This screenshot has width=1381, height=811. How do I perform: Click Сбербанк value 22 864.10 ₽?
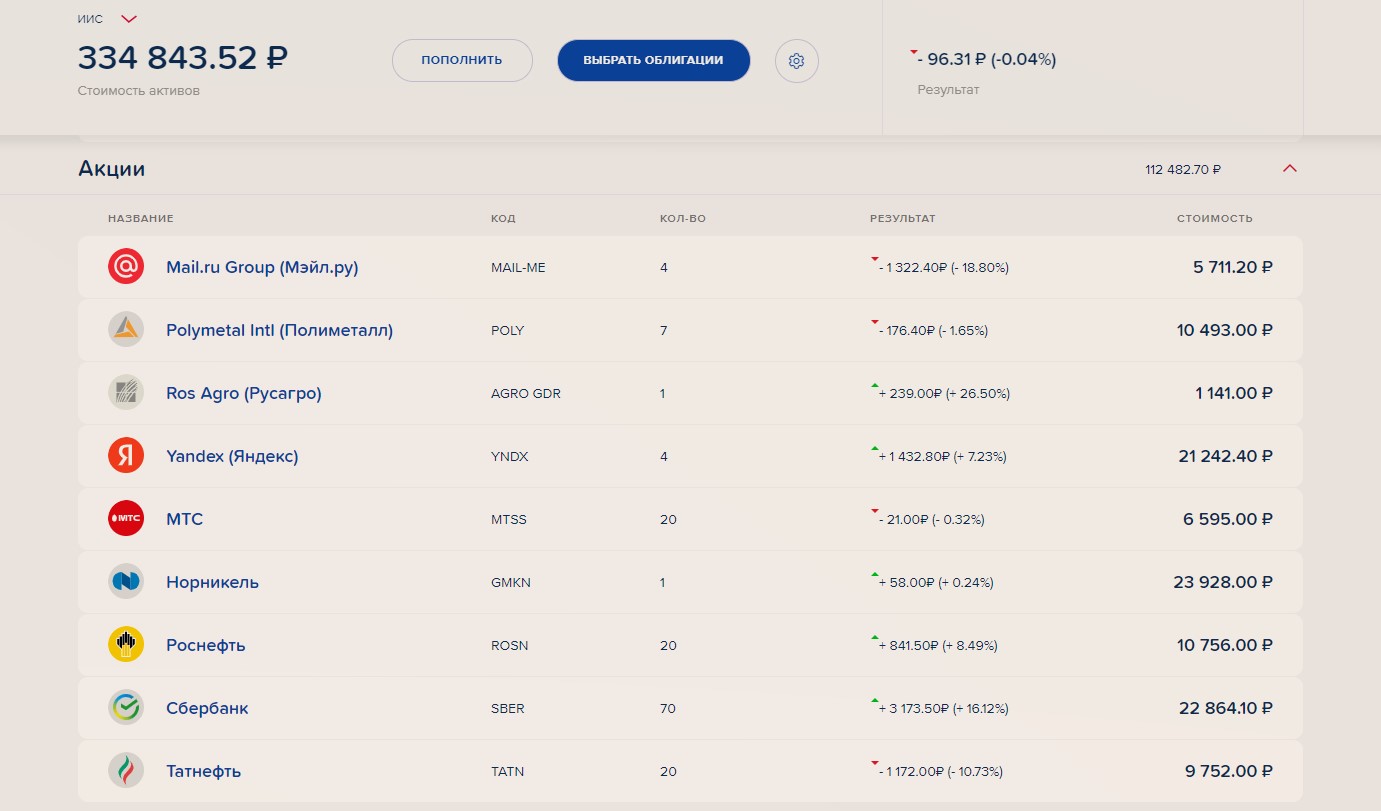coord(1226,709)
